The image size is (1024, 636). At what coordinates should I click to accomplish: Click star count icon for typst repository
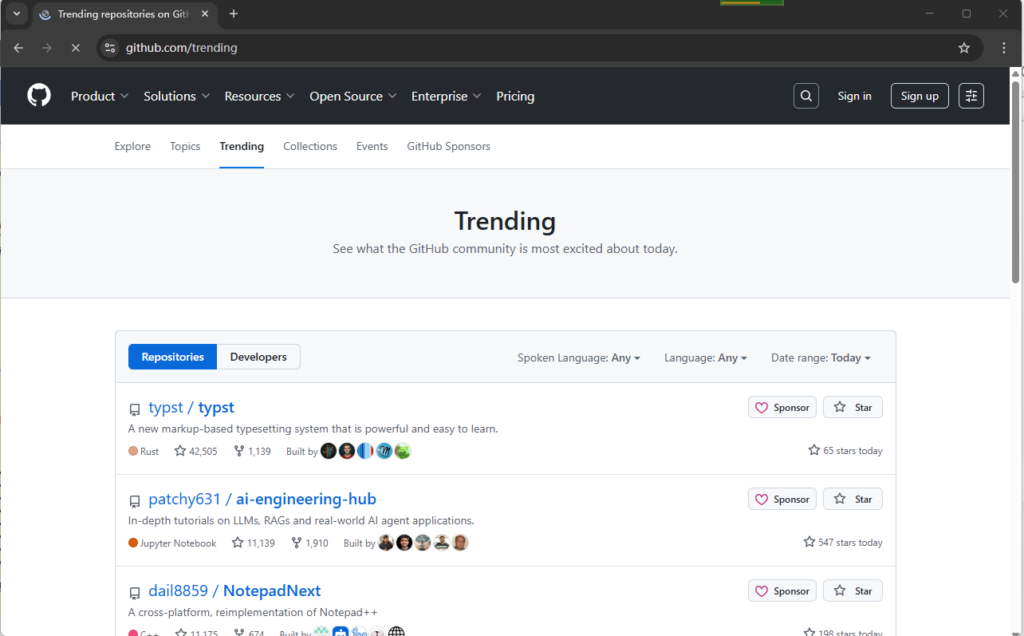(x=181, y=451)
